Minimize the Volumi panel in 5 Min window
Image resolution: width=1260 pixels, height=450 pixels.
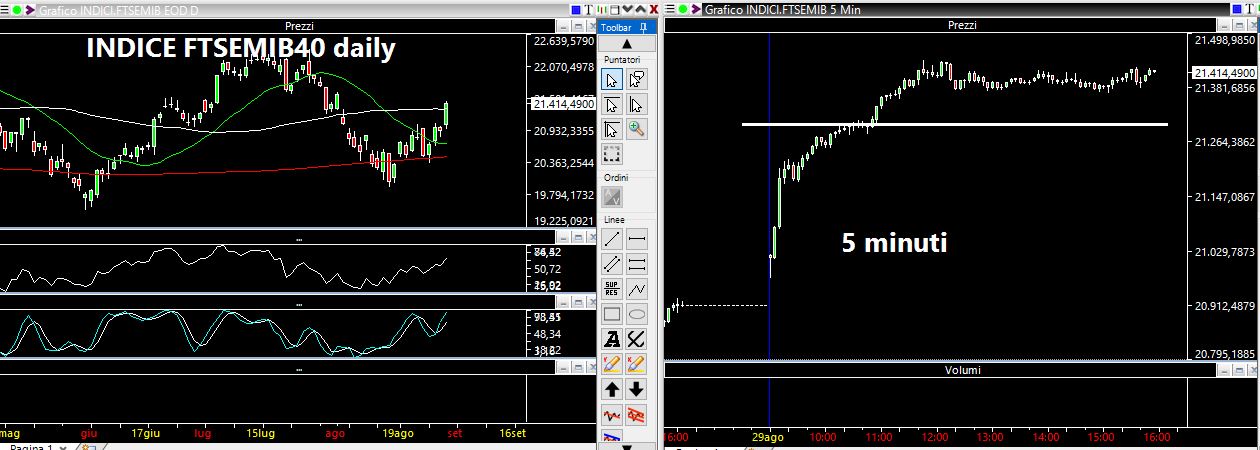[x=1222, y=370]
